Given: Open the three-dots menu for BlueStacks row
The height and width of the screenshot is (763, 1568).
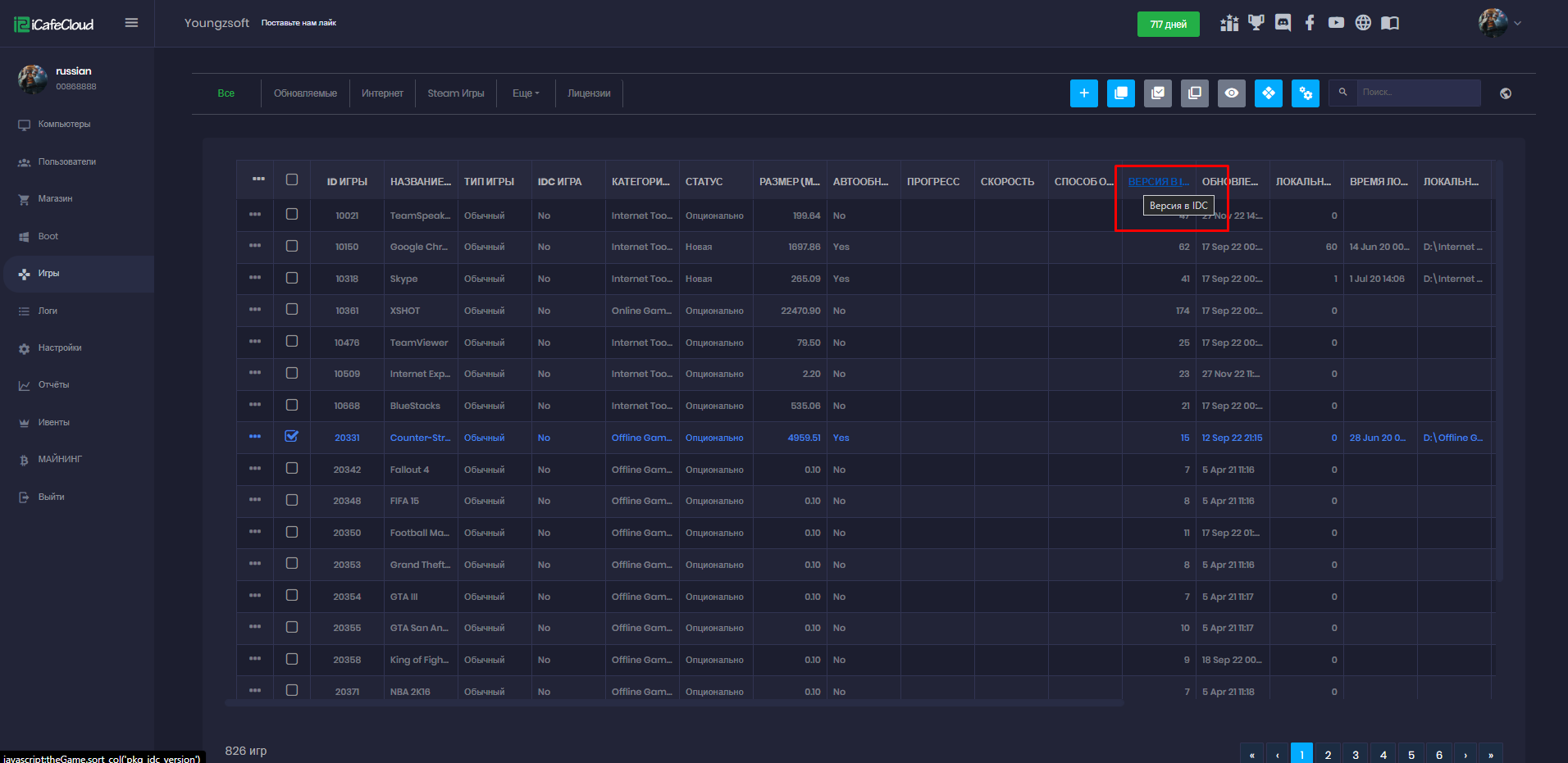Looking at the screenshot, I should point(255,405).
